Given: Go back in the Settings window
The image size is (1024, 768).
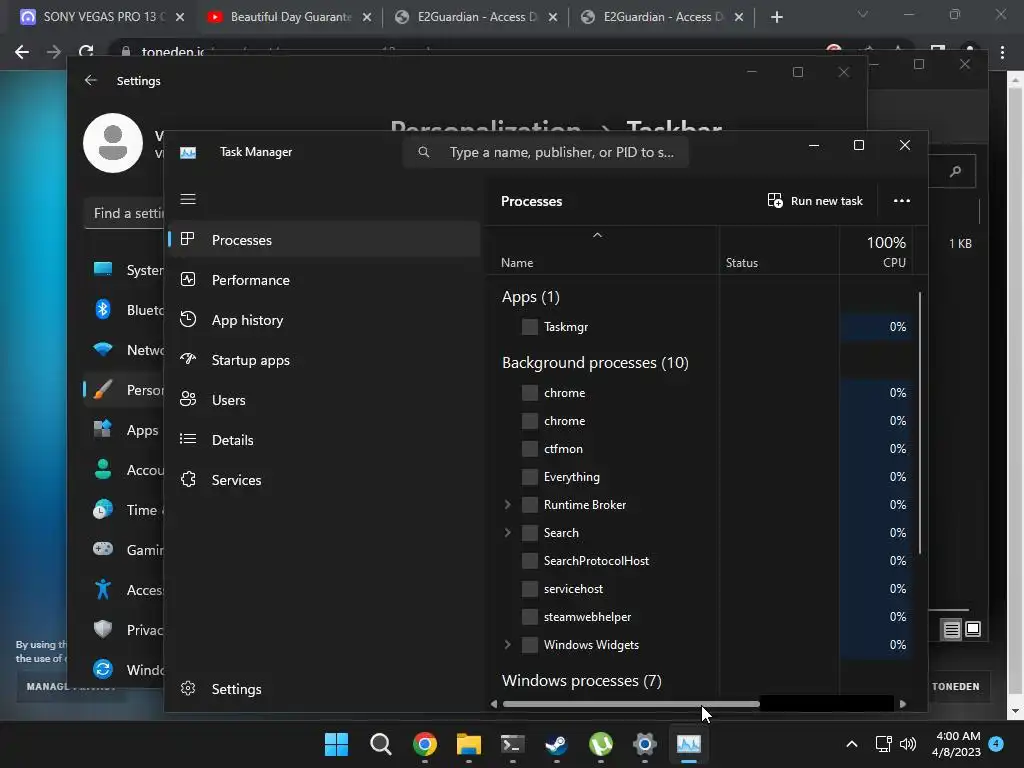Looking at the screenshot, I should coord(90,80).
